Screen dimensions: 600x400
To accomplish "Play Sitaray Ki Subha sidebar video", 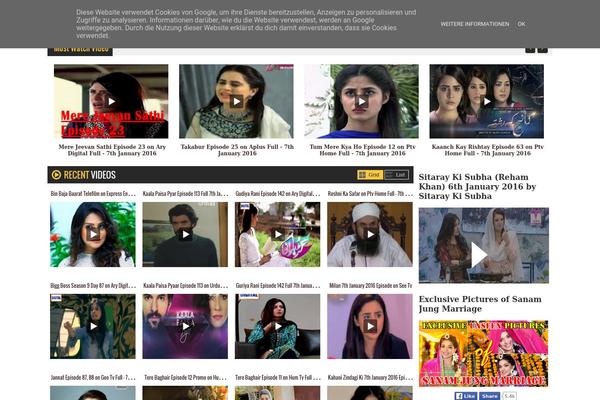I will (484, 245).
